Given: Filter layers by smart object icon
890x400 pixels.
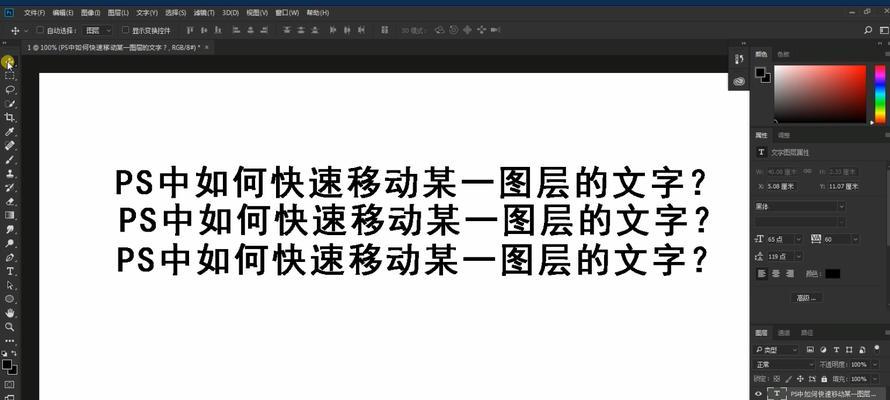Looking at the screenshot, I should pyautogui.click(x=862, y=350).
